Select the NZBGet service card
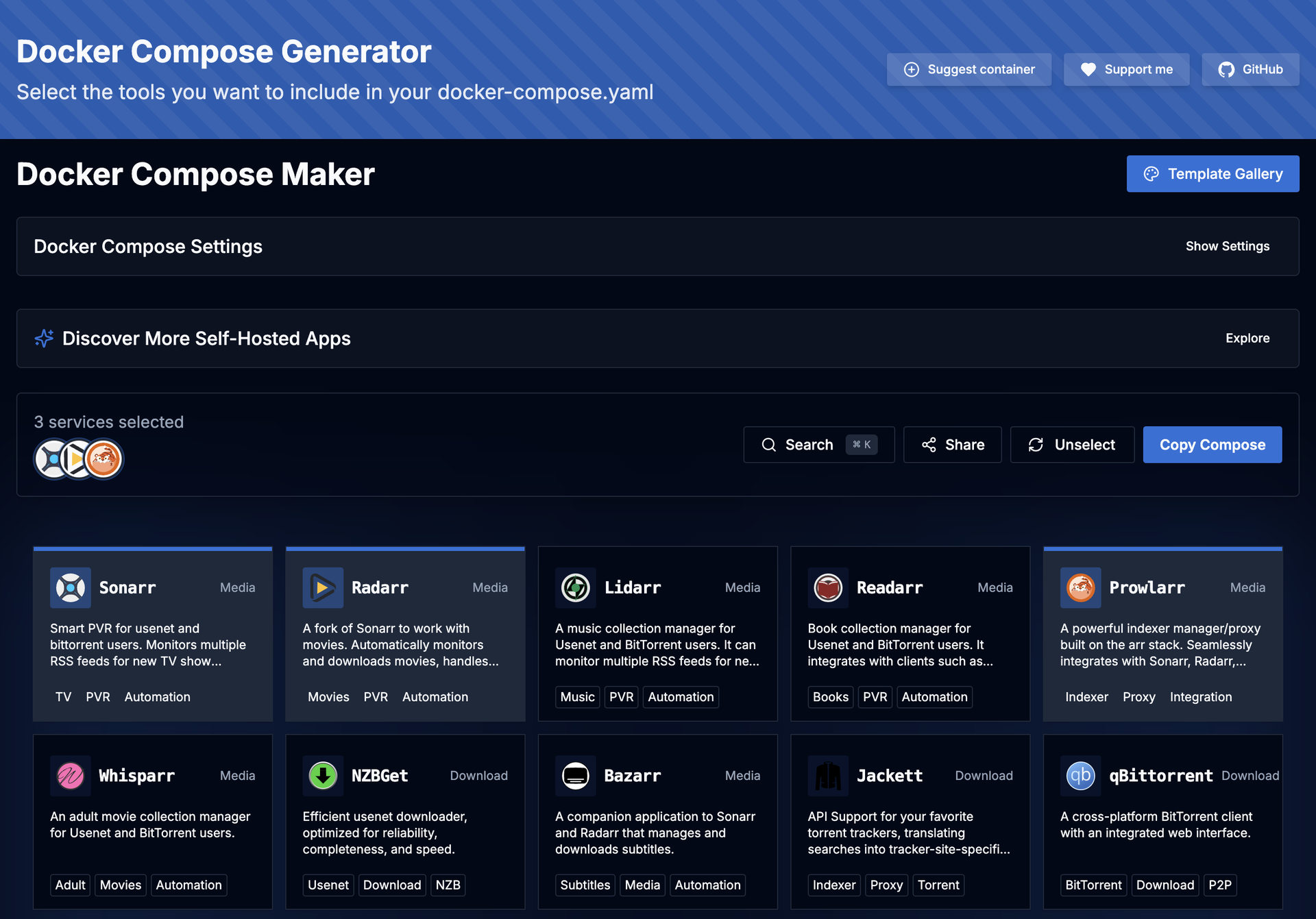This screenshot has width=1316, height=919. coord(405,822)
